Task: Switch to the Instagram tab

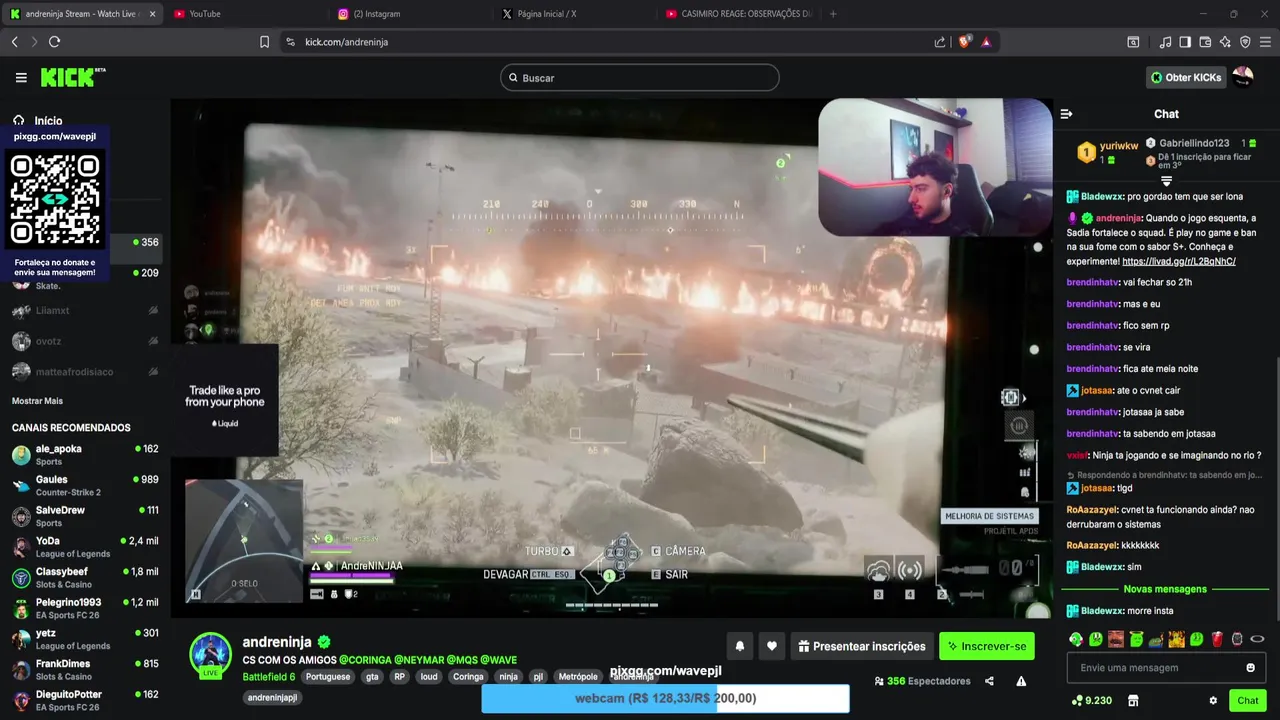Action: tap(410, 14)
